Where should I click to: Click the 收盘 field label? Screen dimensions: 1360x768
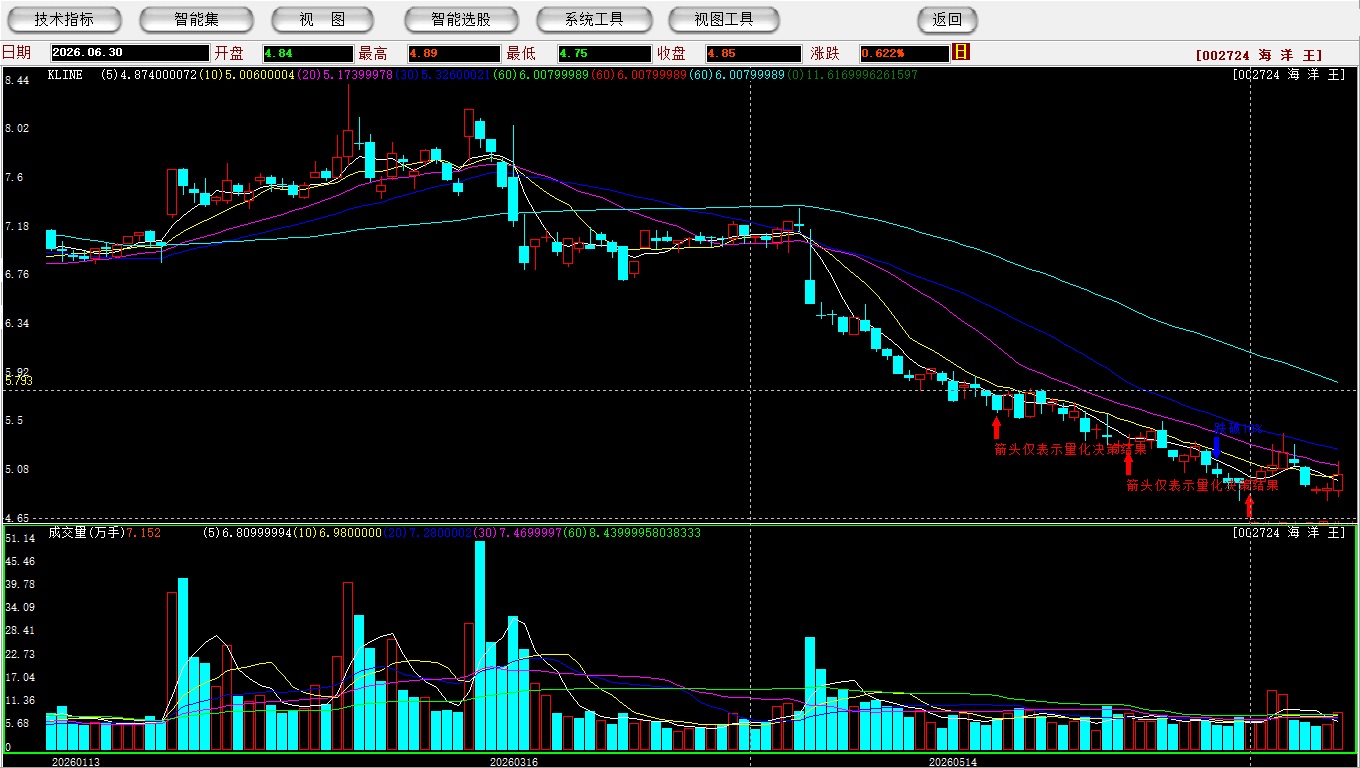671,53
